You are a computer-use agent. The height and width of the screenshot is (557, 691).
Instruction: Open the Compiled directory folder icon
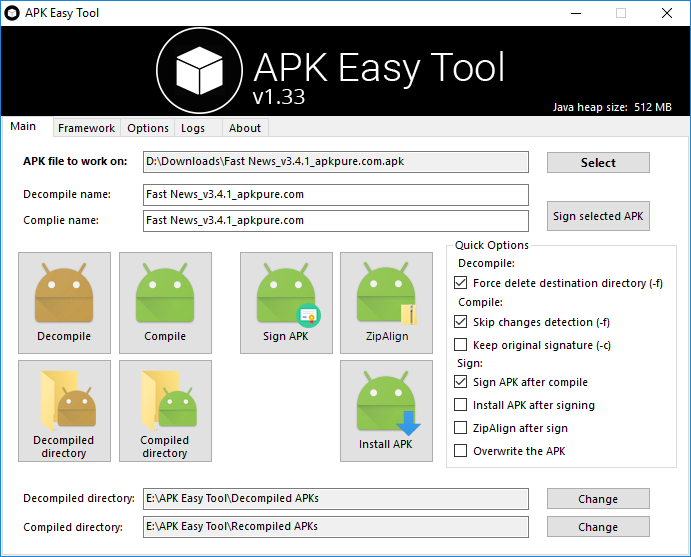[x=165, y=411]
